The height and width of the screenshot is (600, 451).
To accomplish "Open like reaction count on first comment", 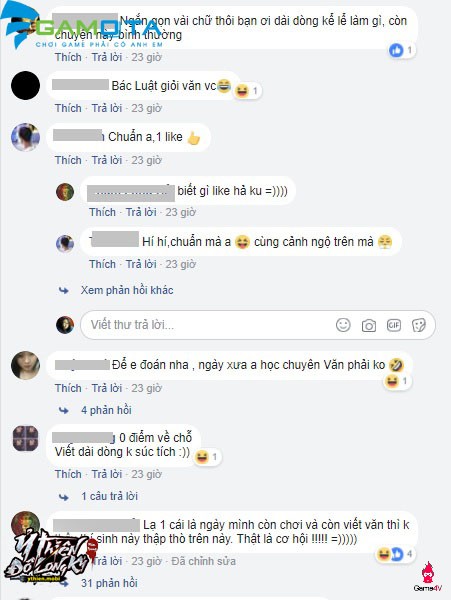I will pyautogui.click(x=401, y=50).
